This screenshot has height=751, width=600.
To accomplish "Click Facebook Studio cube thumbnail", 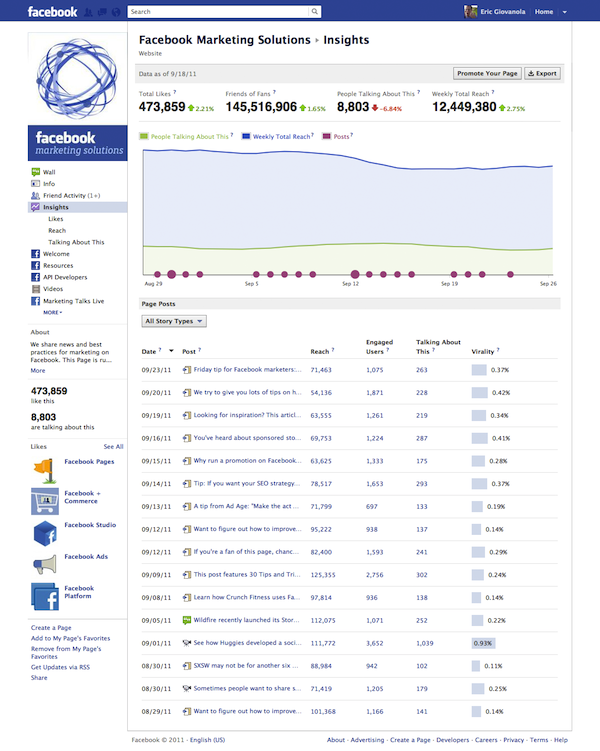I will pyautogui.click(x=45, y=533).
